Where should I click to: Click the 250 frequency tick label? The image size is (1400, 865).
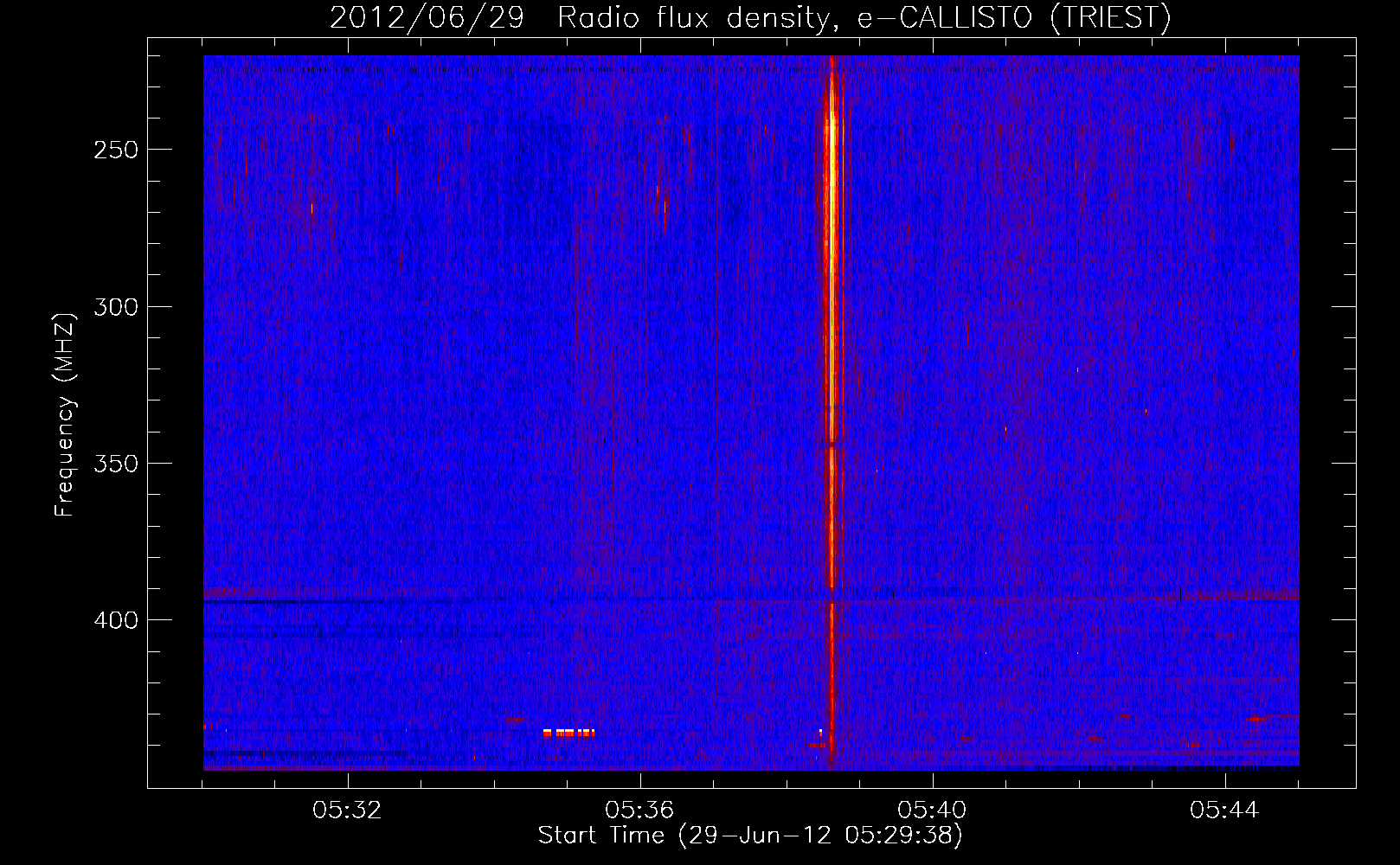click(x=116, y=150)
